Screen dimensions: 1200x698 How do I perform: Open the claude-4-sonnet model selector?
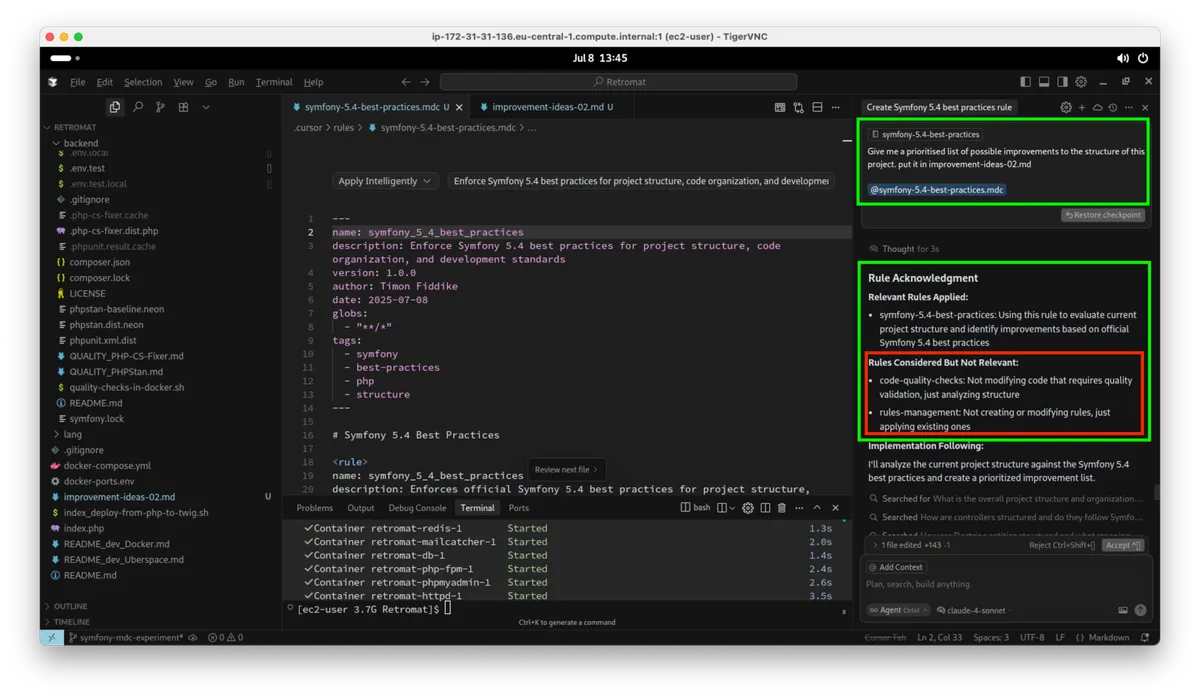pyautogui.click(x=974, y=610)
